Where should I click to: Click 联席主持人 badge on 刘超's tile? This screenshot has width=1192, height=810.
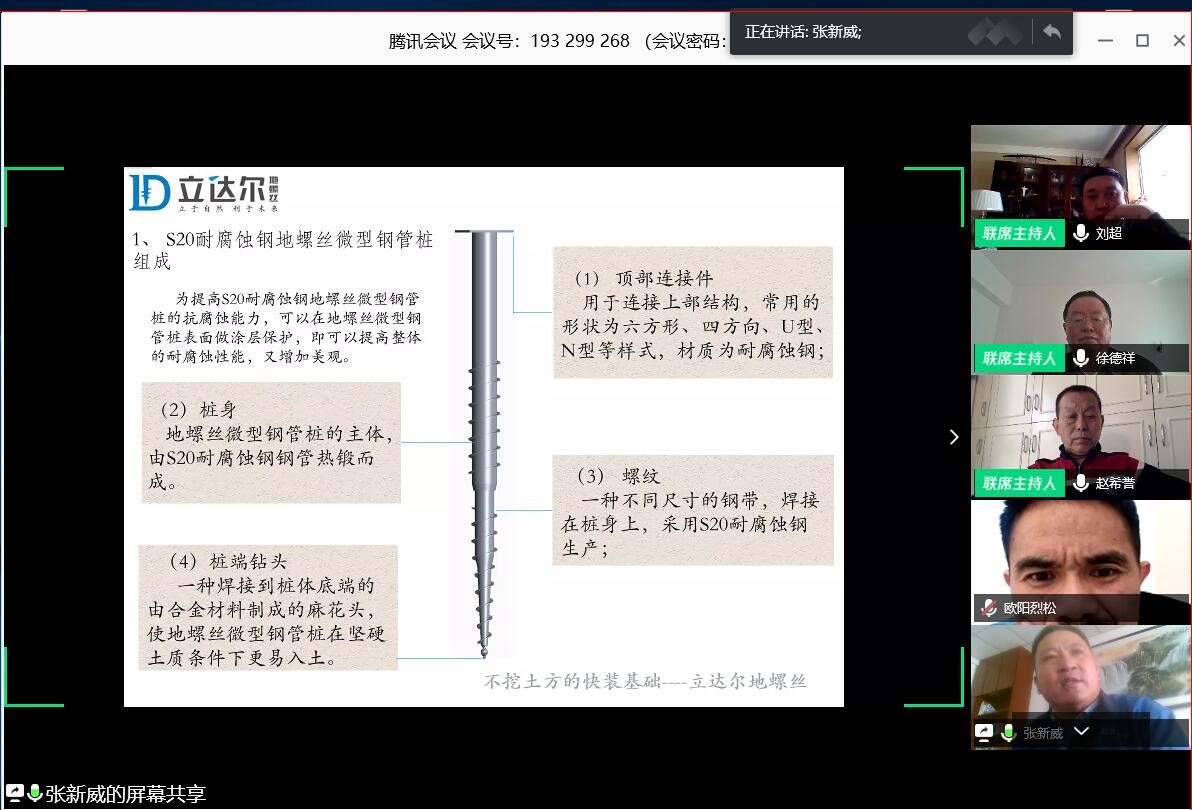point(1018,233)
